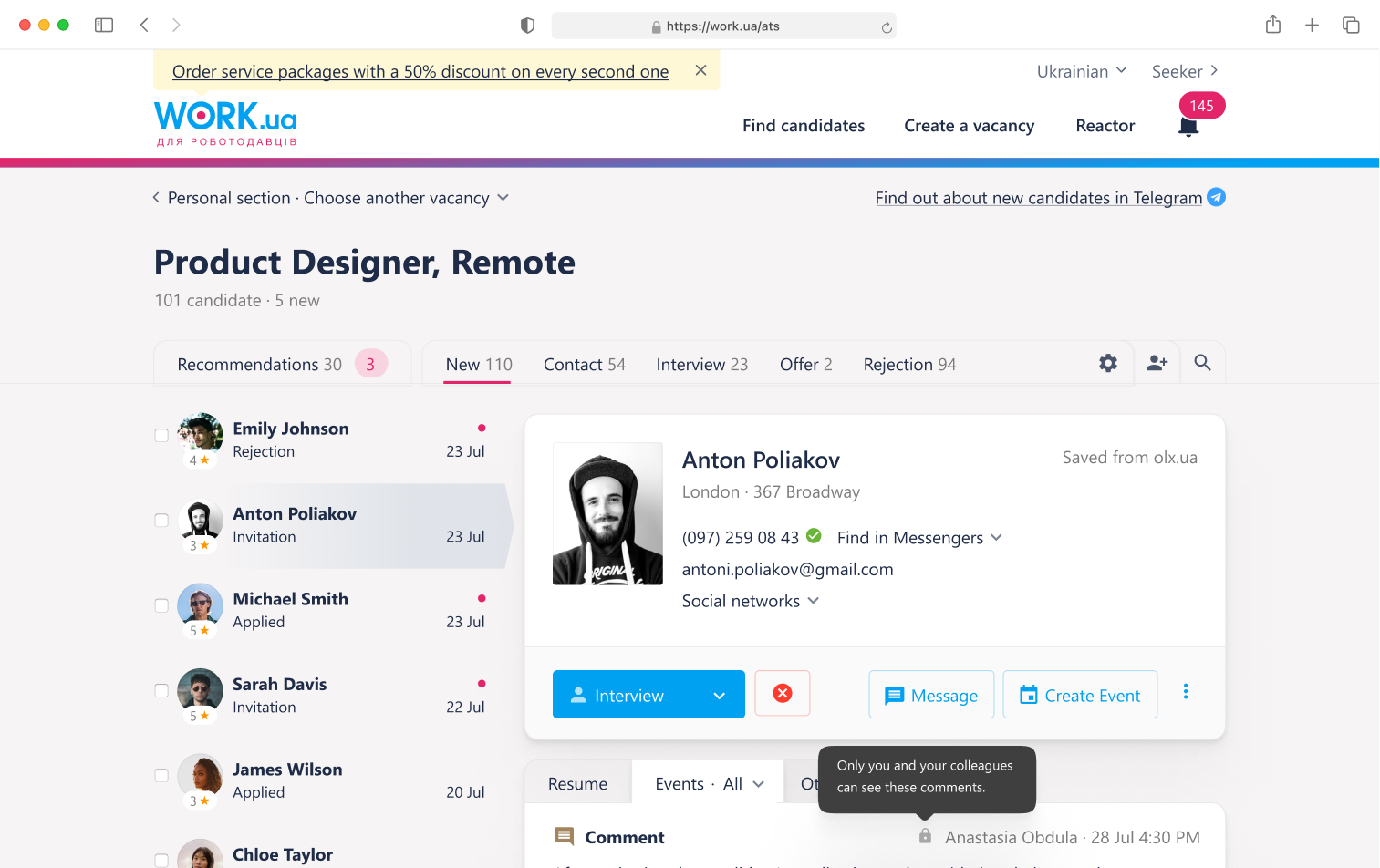Expand the Find in Messengers dropdown
Image resolution: width=1380 pixels, height=868 pixels.
[x=919, y=538]
